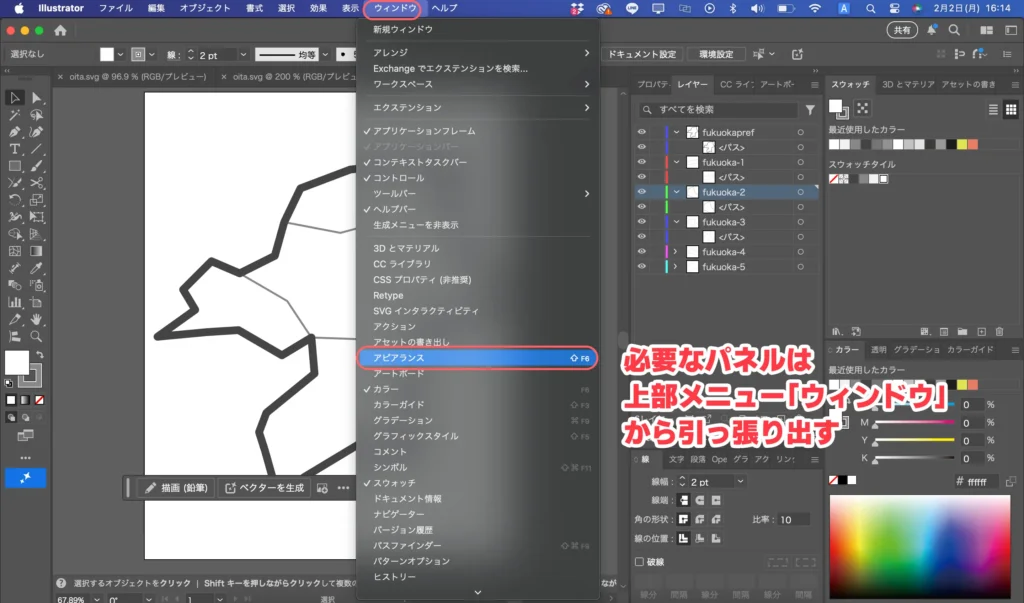Screen dimensions: 1024x603
Task: Open the Layers panel flyout menu
Action: pyautogui.click(x=815, y=84)
